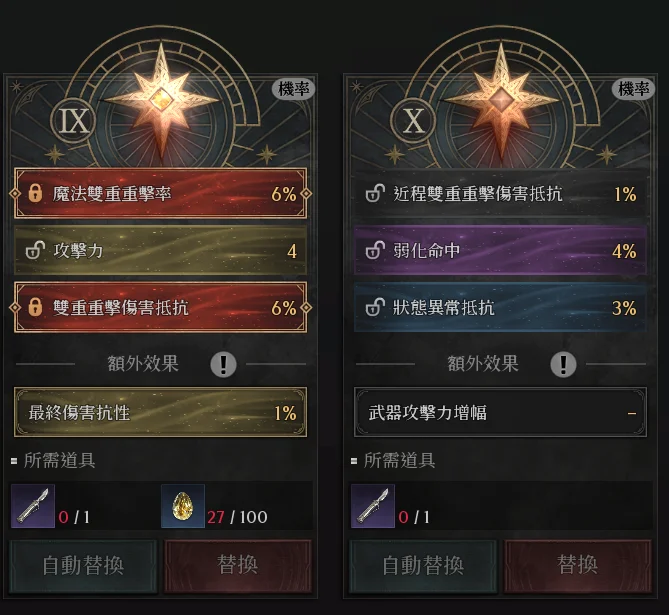Lock the 弱化命中 stat row
Screen dimensions: 669x615
(375, 251)
